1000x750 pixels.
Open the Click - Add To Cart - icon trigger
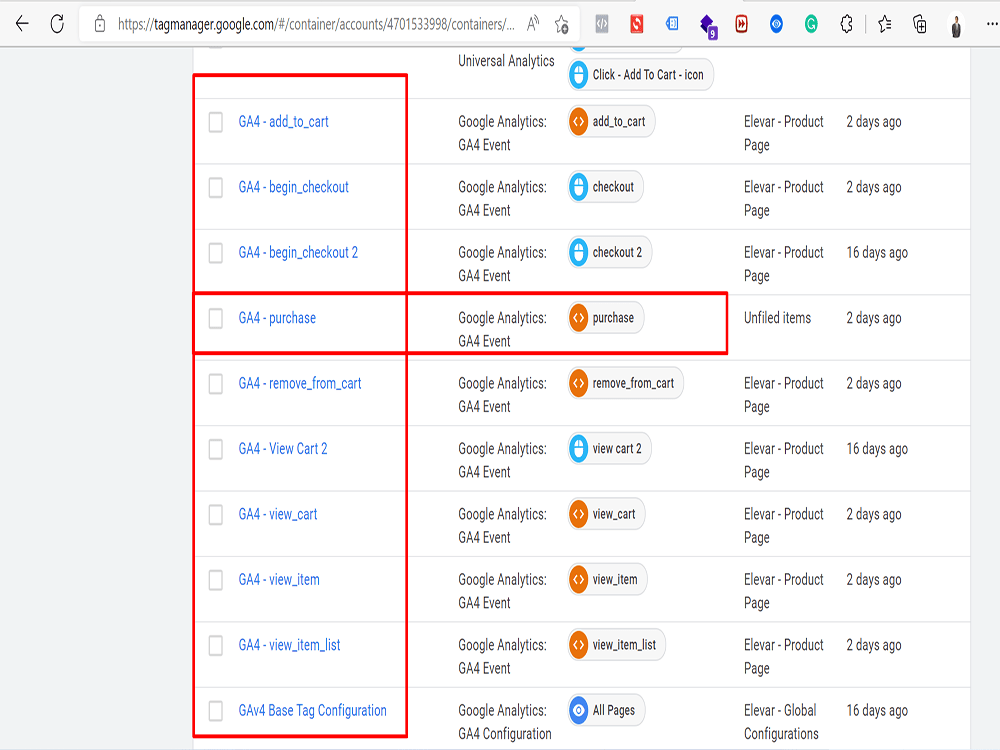(x=640, y=75)
